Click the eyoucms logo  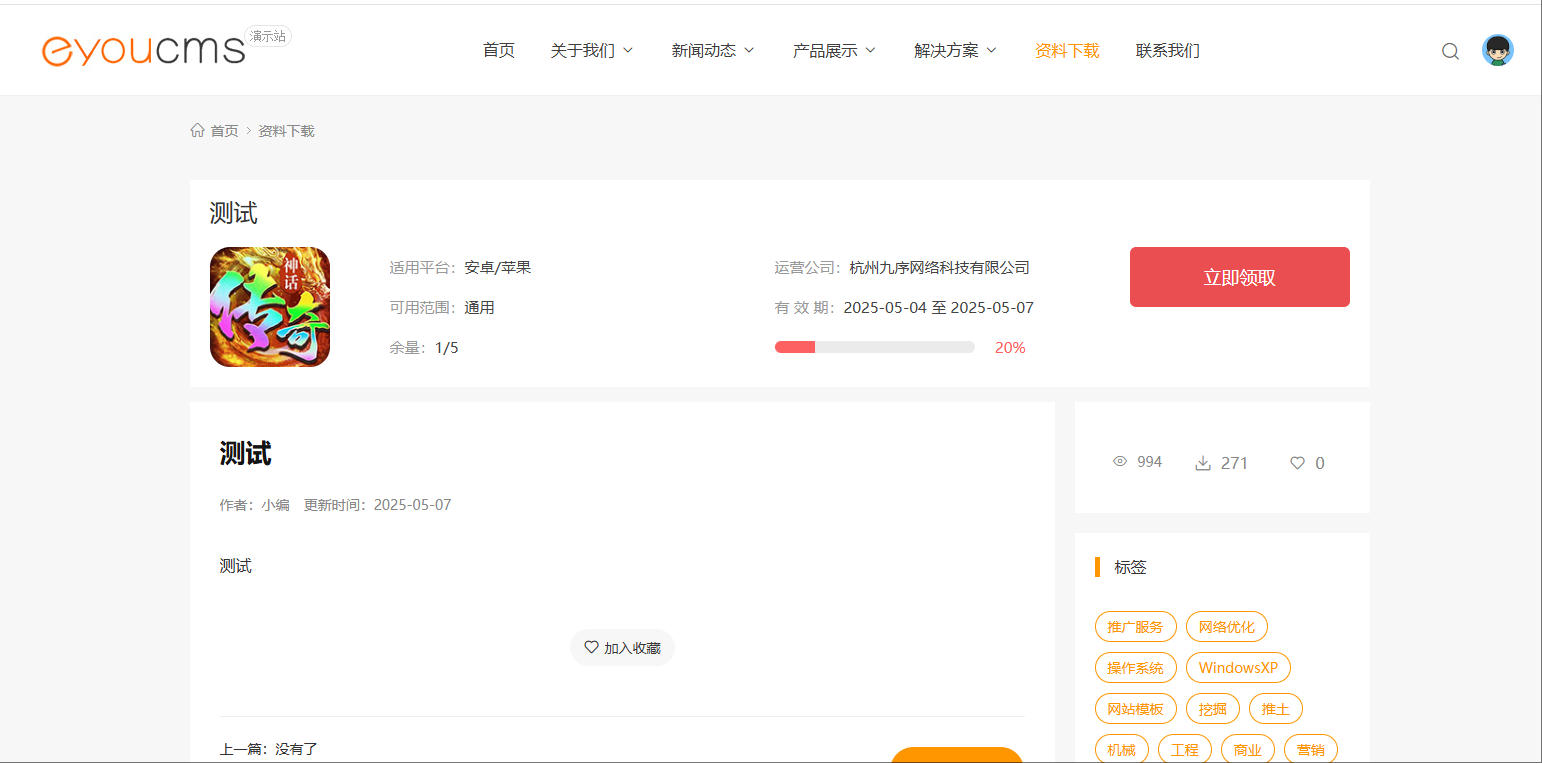coord(144,51)
